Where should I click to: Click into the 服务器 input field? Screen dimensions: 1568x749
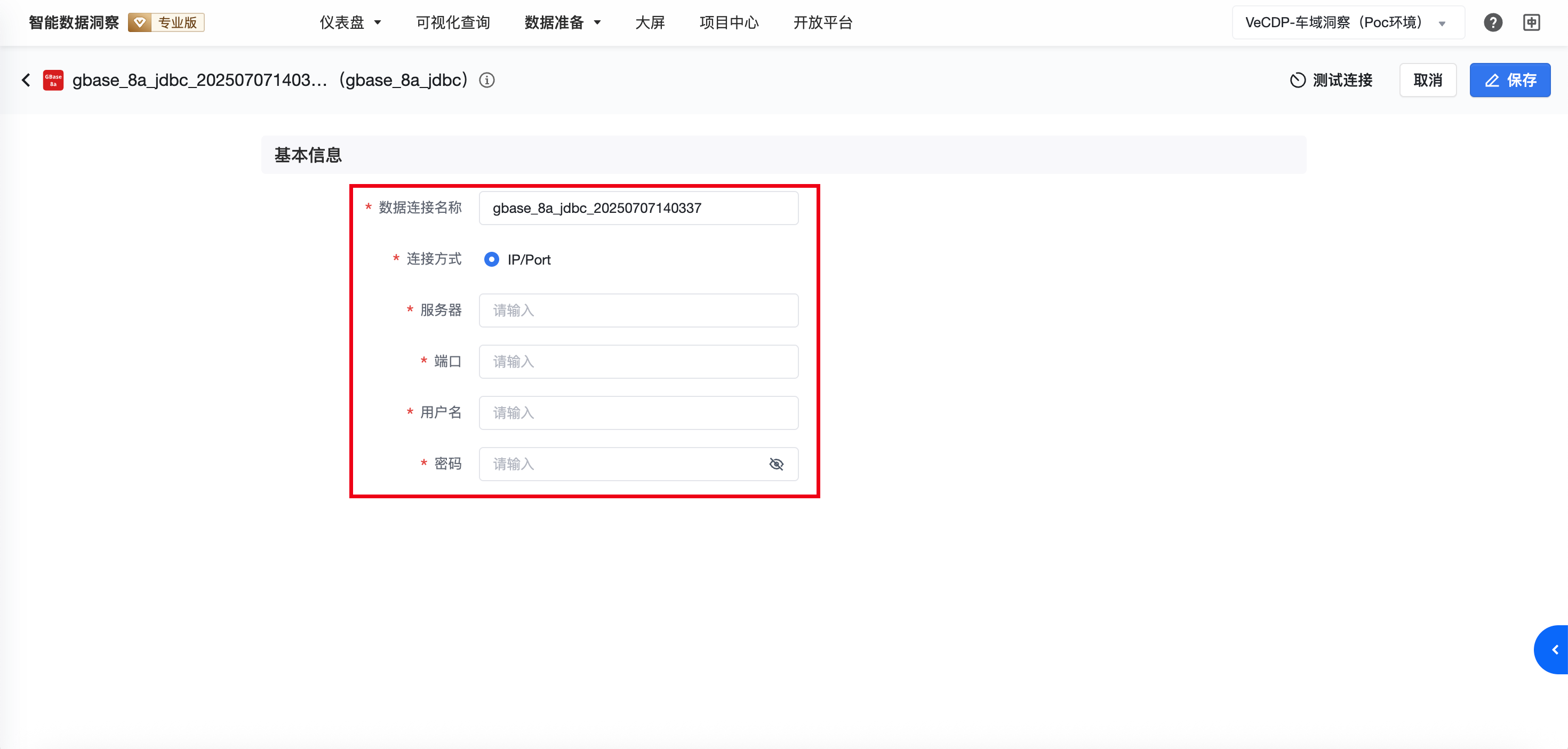[638, 310]
